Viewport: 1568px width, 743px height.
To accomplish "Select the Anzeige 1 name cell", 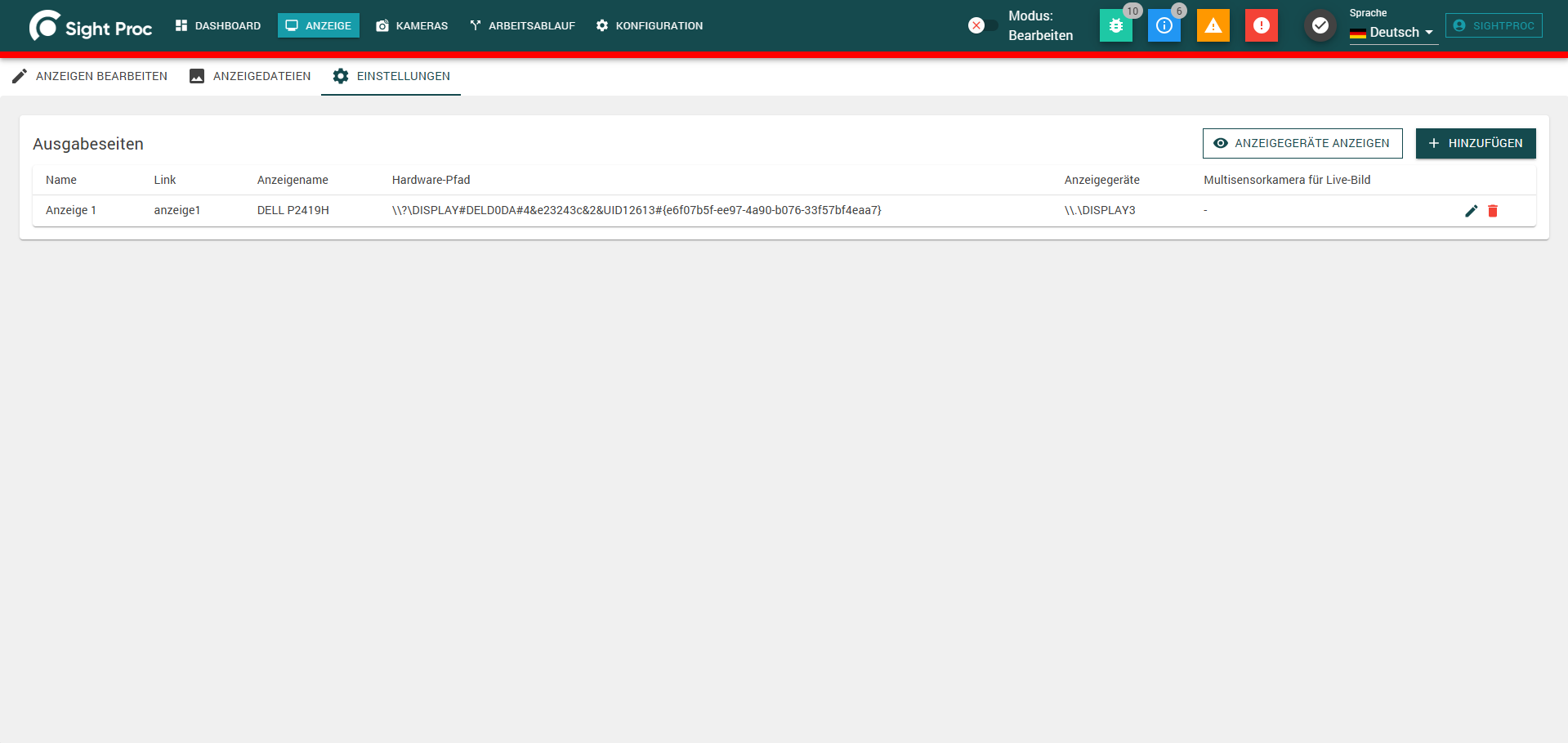I will [71, 210].
